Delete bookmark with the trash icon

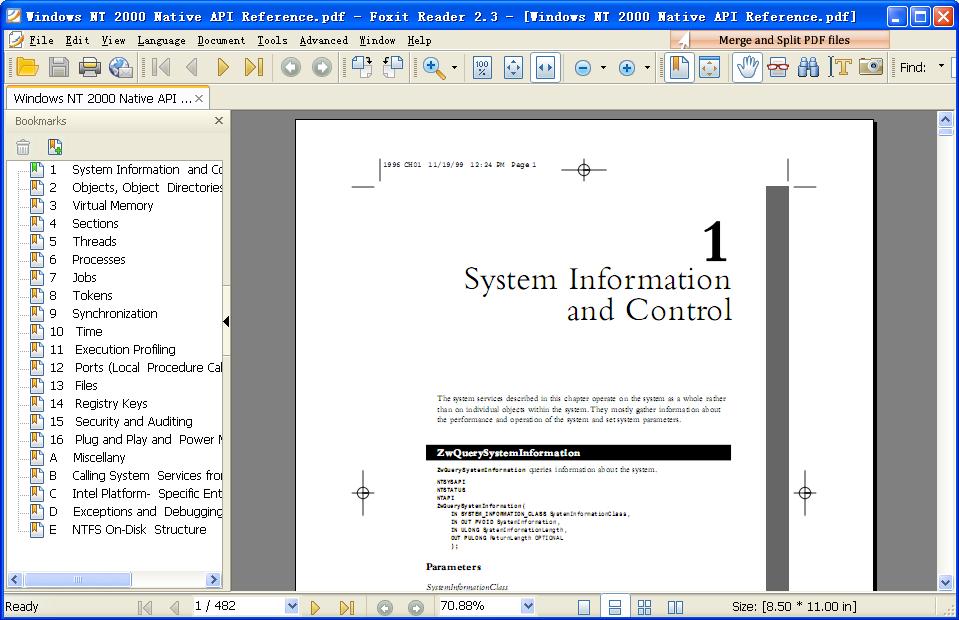[23, 147]
